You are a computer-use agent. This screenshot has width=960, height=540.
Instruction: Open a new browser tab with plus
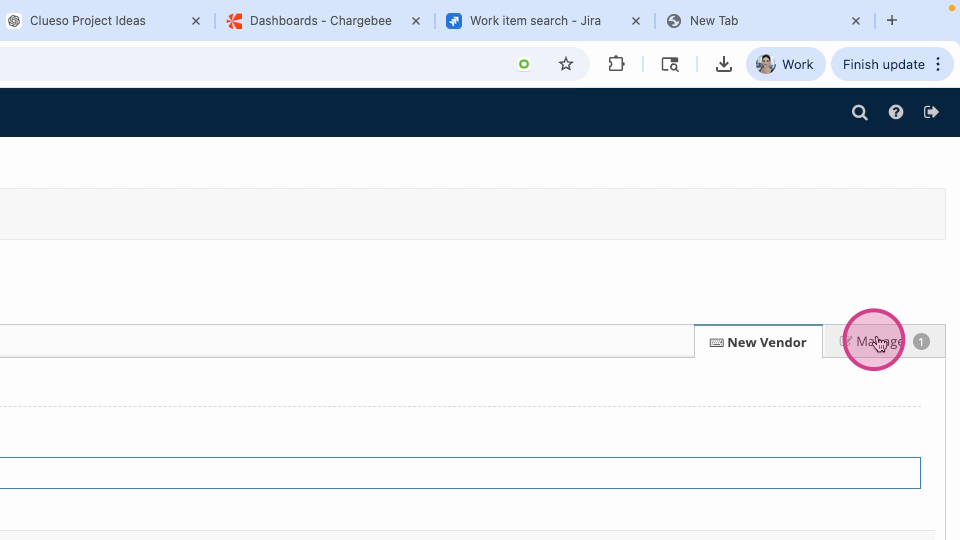892,20
